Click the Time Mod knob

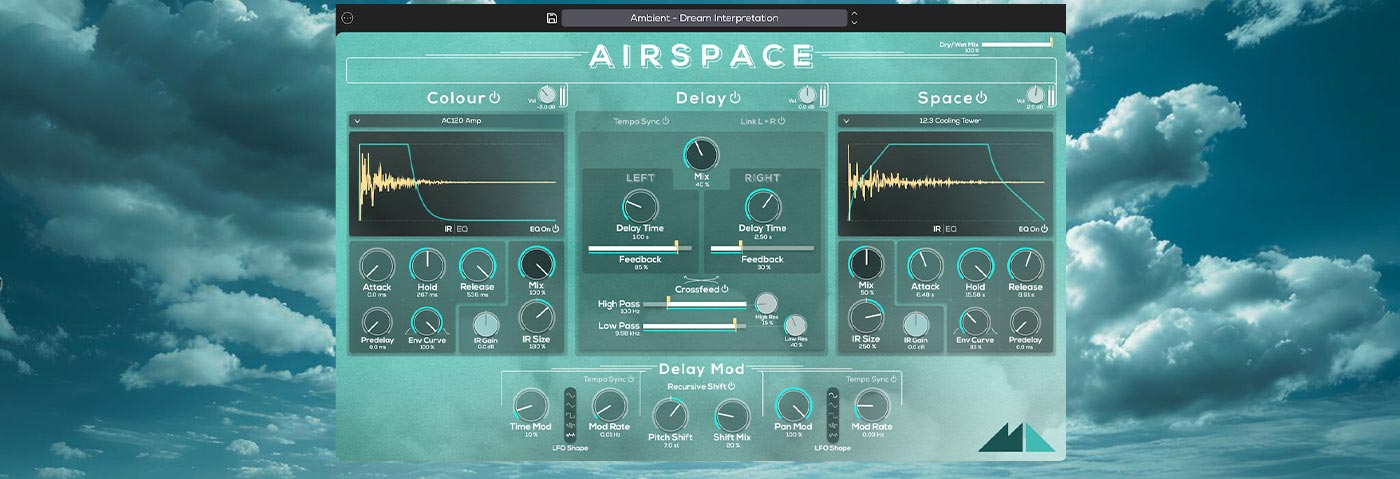(x=529, y=404)
